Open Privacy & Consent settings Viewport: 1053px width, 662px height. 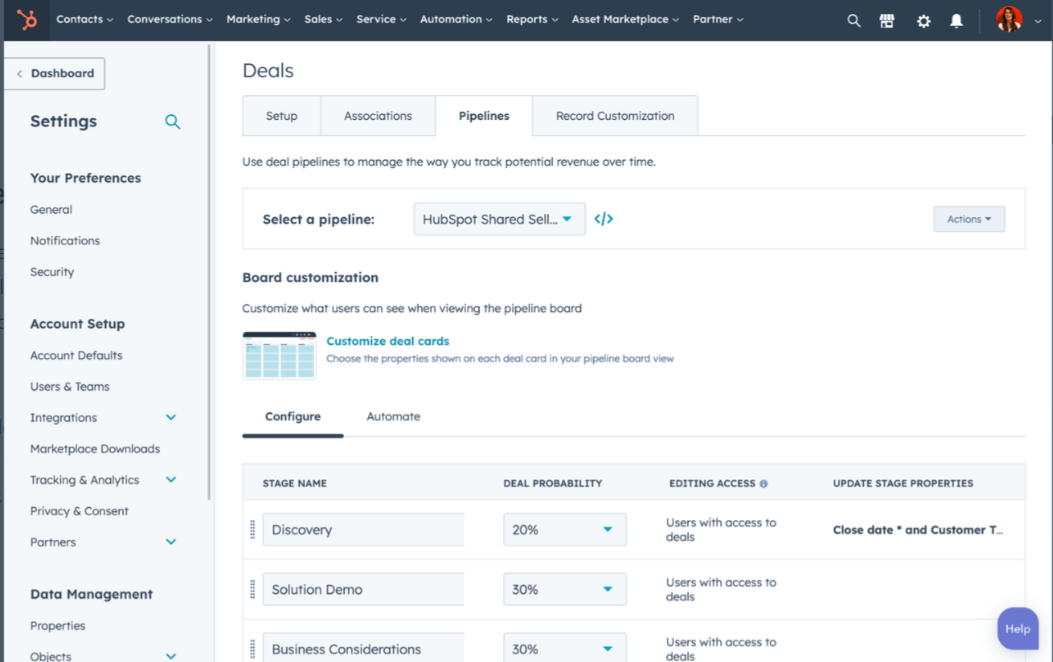click(79, 511)
